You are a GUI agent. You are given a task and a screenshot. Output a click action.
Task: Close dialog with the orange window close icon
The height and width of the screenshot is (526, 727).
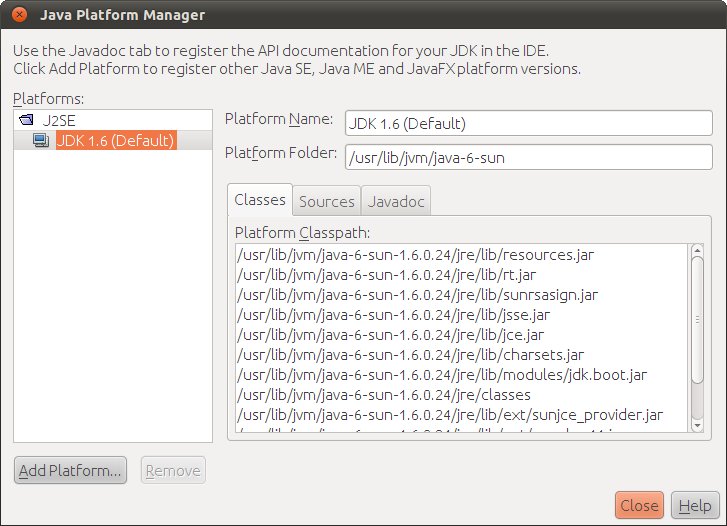pyautogui.click(x=19, y=14)
